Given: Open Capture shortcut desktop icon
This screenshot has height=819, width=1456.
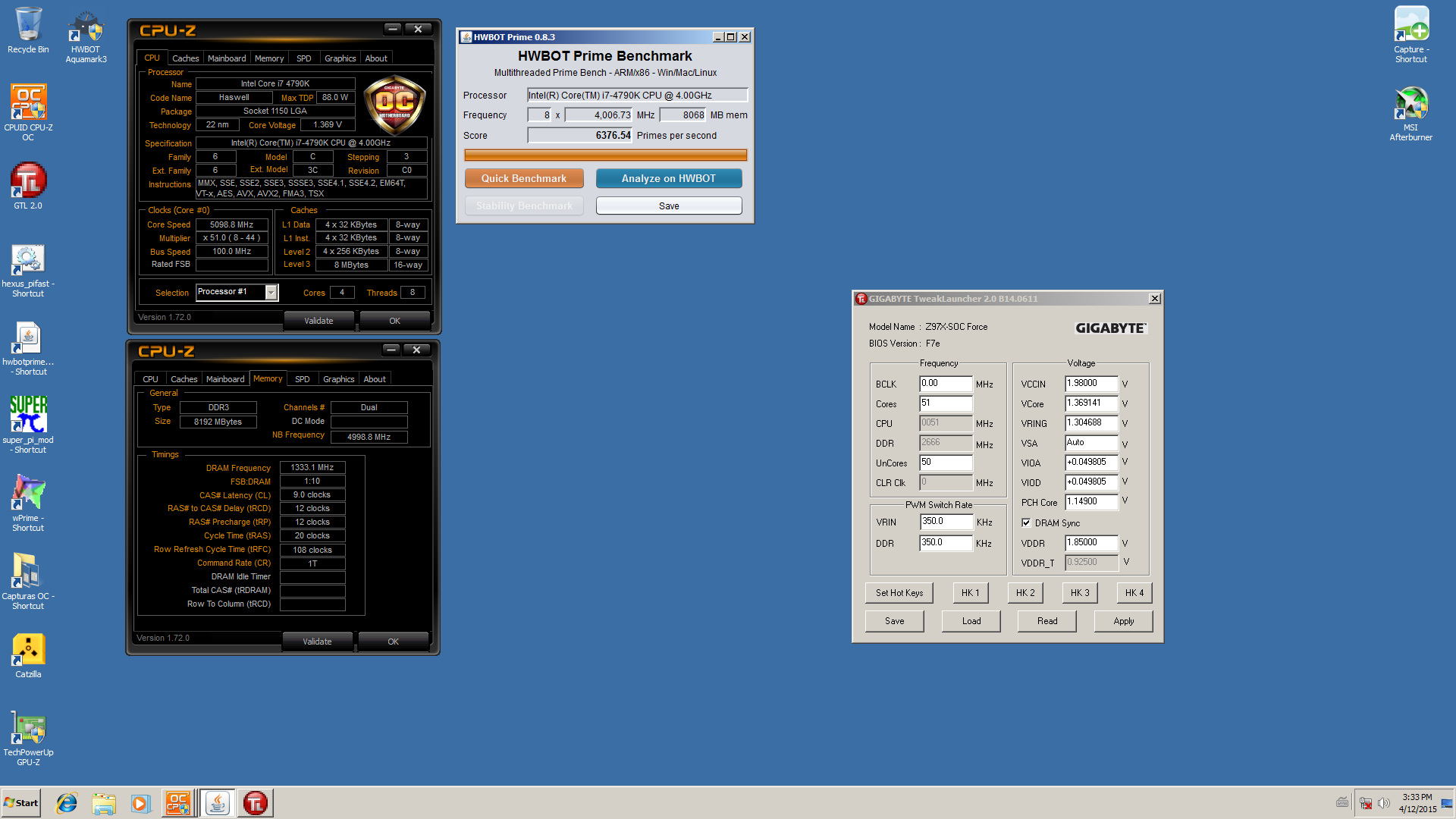Looking at the screenshot, I should click(x=1410, y=34).
